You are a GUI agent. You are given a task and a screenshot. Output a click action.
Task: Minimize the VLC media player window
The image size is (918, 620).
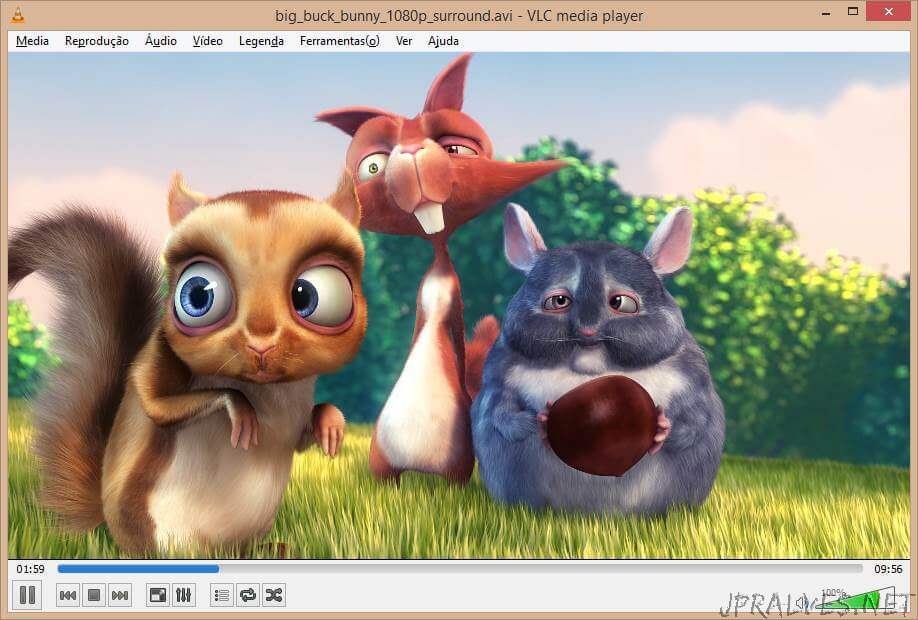coord(826,13)
